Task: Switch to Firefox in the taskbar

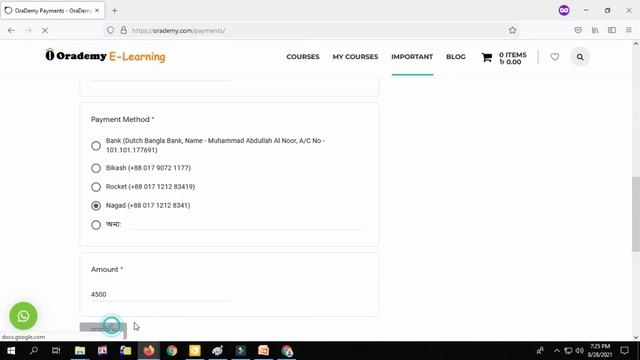Action: (149, 351)
